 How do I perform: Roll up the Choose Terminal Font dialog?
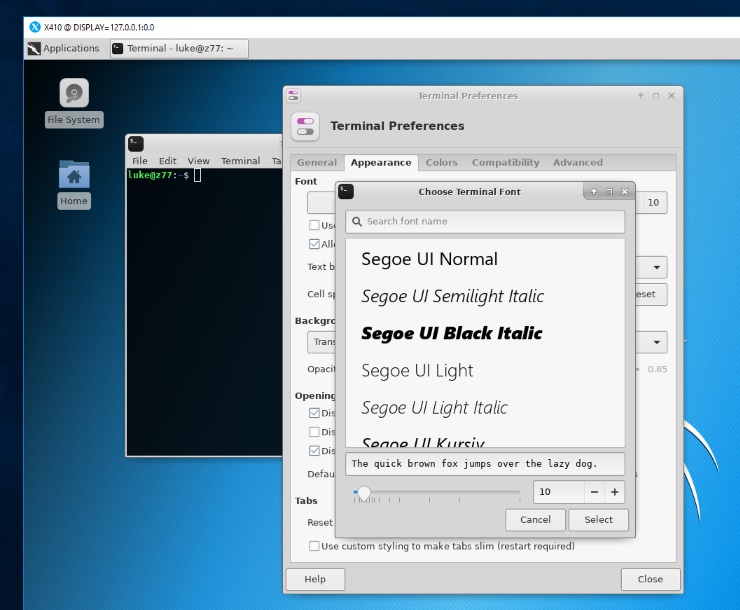point(594,191)
